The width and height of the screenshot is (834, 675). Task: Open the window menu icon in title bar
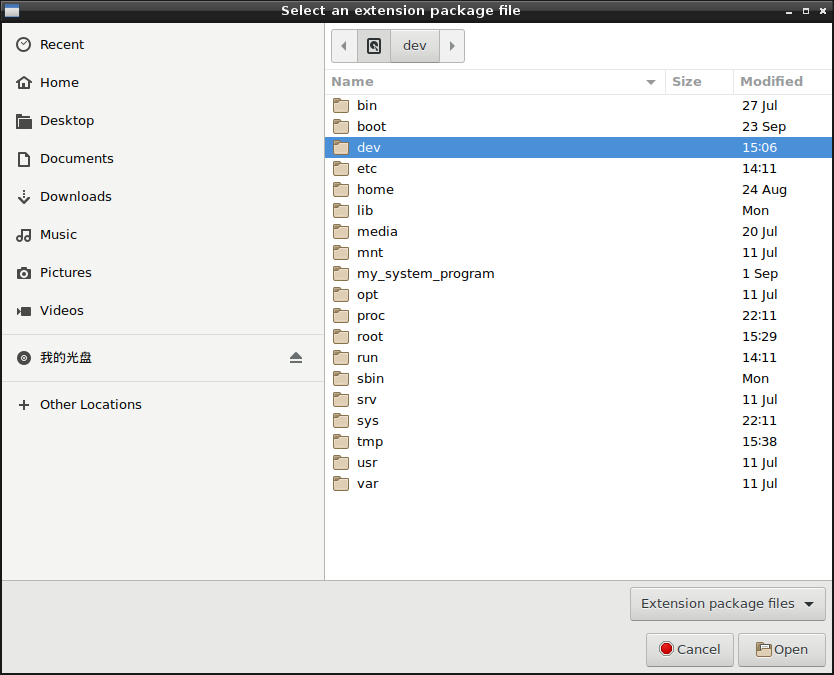click(x=12, y=11)
